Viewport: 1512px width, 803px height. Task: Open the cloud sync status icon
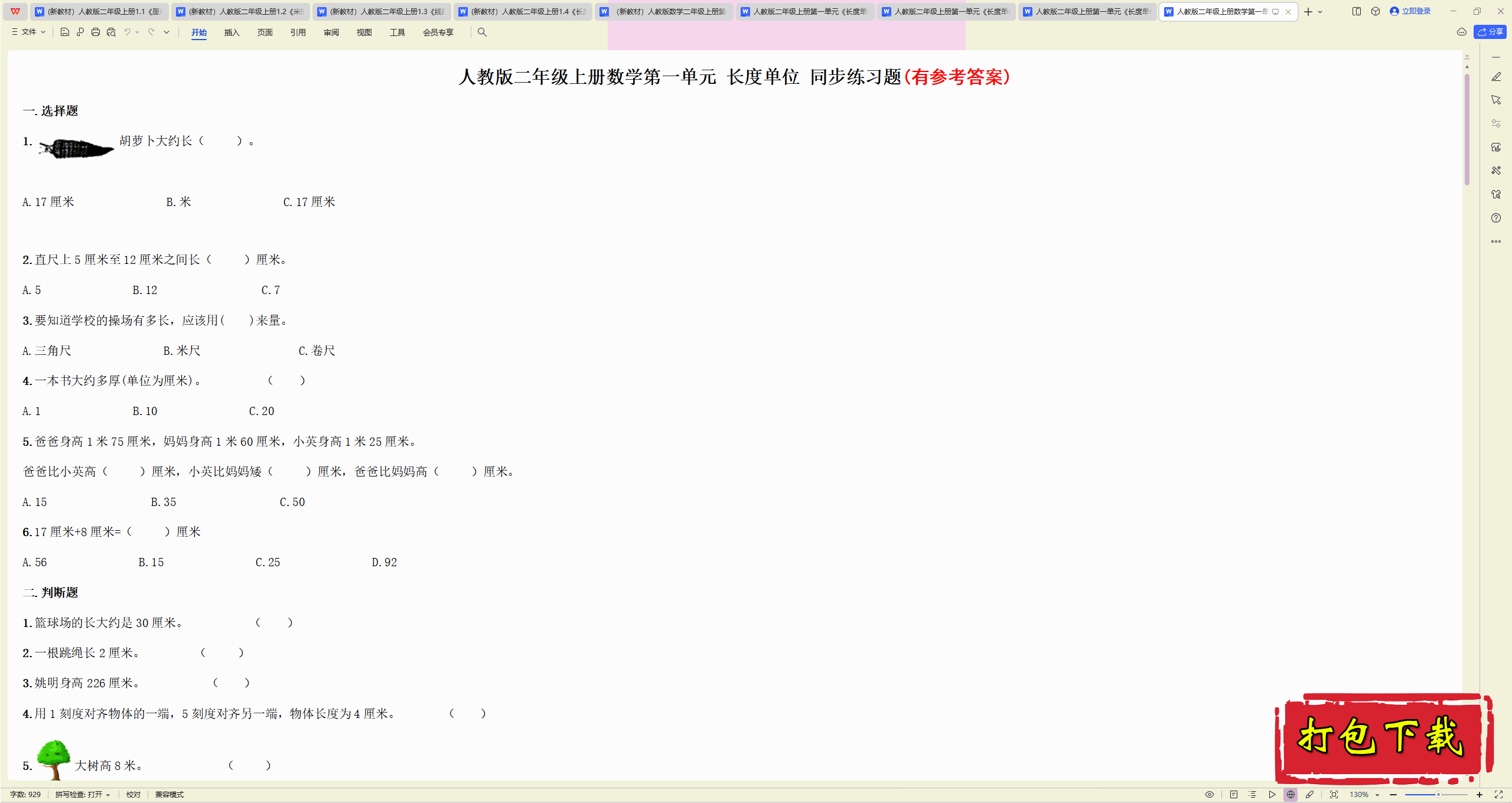click(1462, 32)
